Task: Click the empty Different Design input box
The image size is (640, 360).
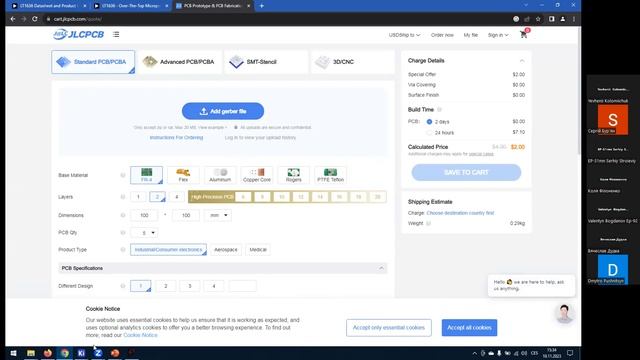Action: (x=242, y=286)
